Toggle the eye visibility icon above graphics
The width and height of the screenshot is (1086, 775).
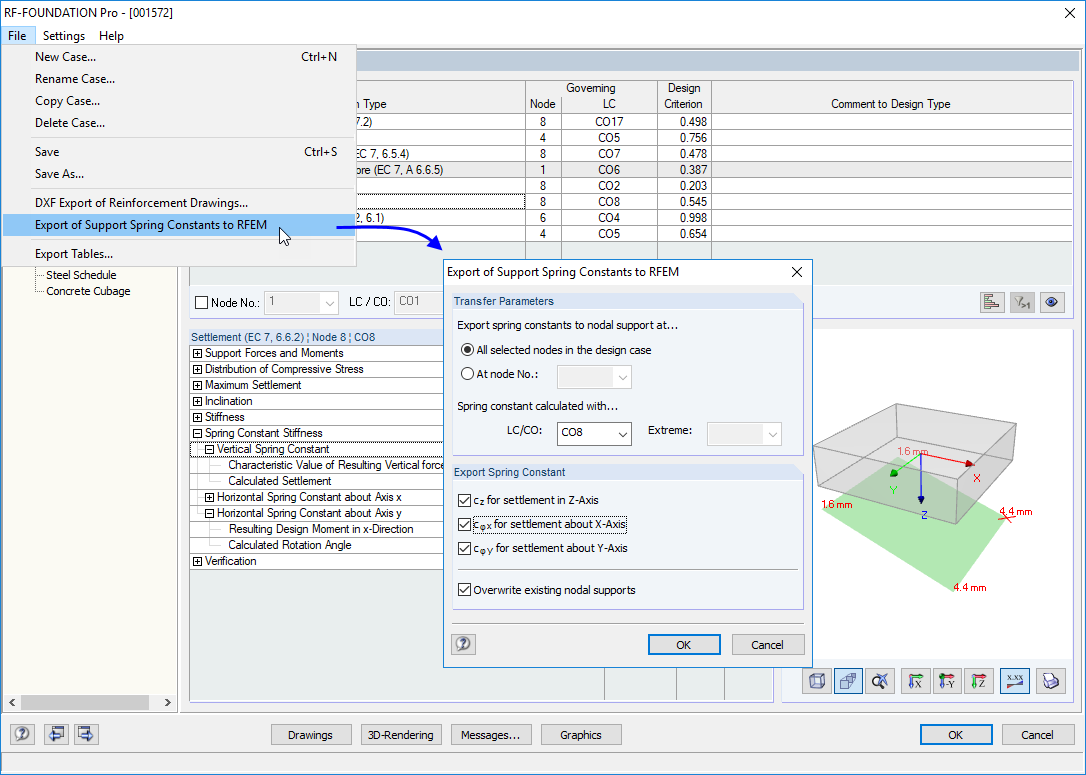1052,301
